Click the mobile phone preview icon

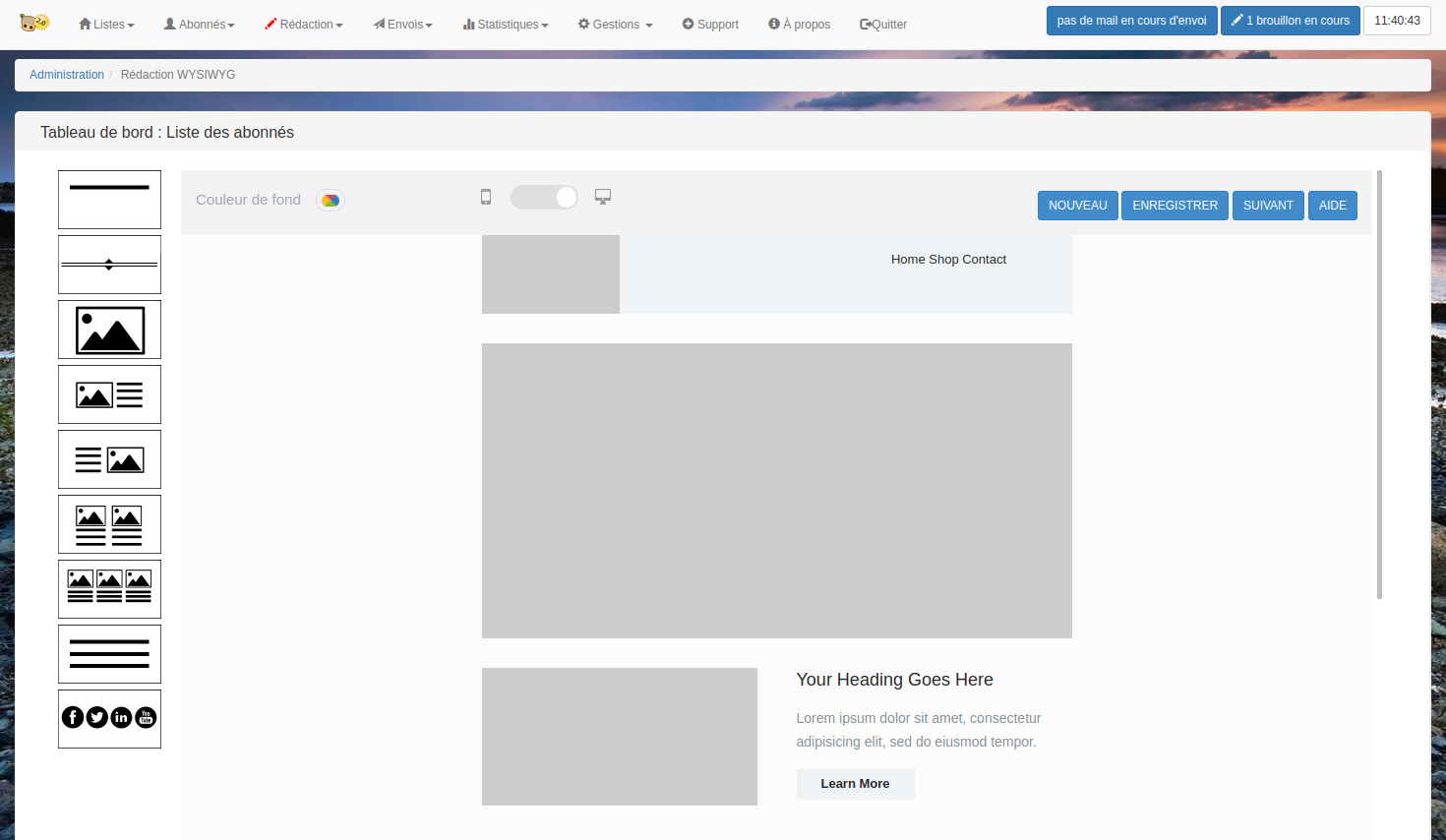(486, 198)
